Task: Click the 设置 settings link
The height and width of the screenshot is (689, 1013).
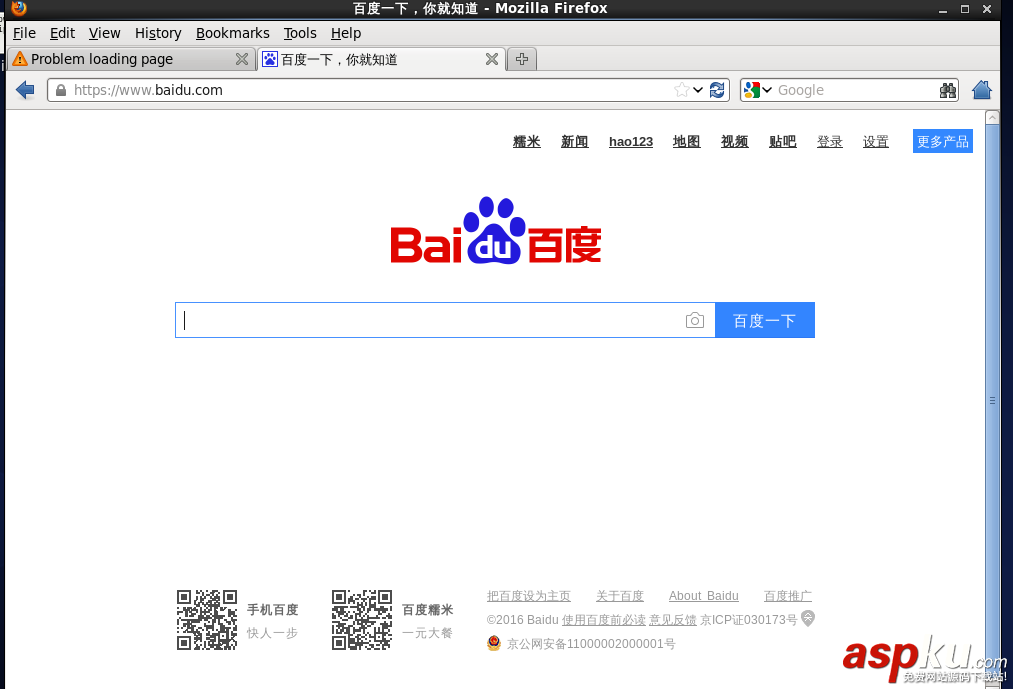Action: click(875, 142)
